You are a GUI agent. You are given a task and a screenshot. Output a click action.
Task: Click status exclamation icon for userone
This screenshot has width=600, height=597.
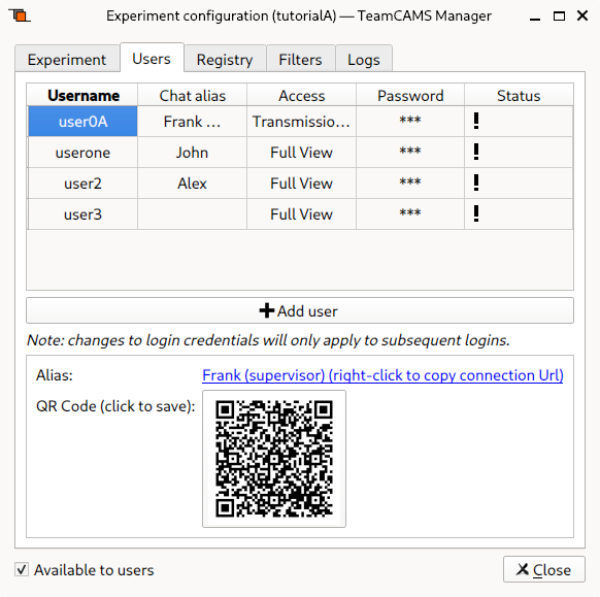point(476,152)
